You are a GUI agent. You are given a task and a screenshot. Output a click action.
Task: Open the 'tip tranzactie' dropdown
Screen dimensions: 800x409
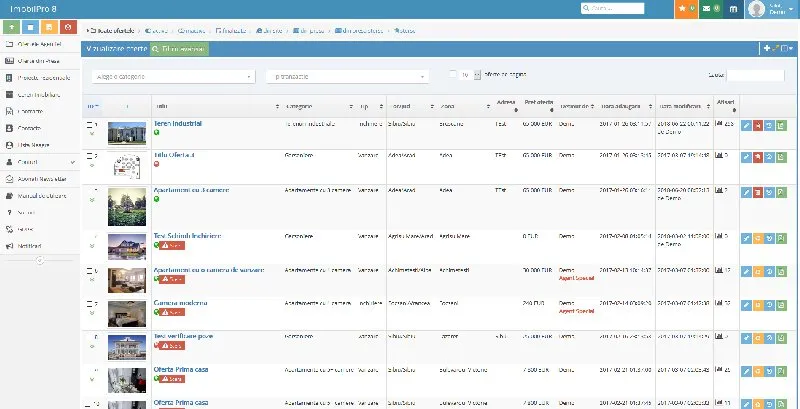coord(347,76)
